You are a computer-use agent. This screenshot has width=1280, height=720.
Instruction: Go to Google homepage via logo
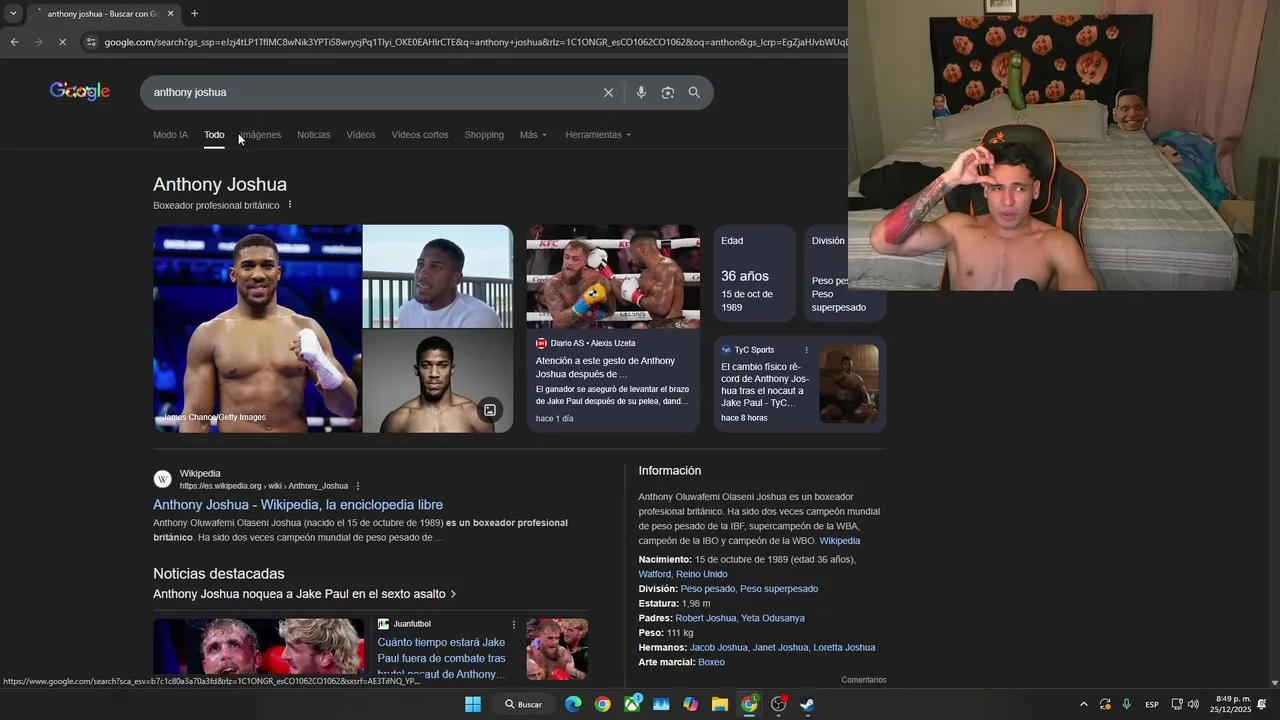[80, 91]
